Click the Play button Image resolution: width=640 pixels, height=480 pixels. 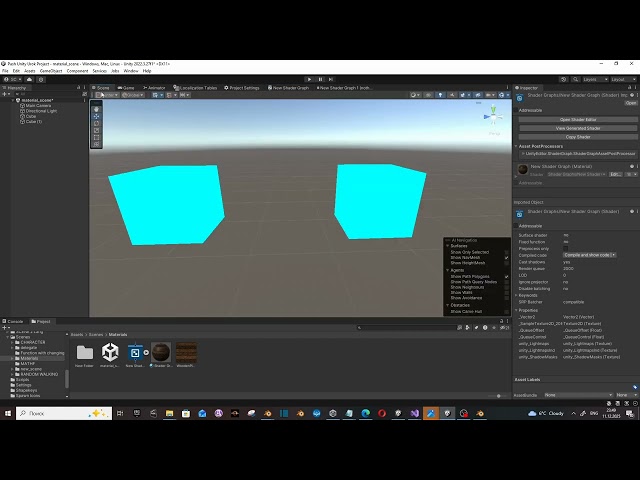pyautogui.click(x=309, y=79)
